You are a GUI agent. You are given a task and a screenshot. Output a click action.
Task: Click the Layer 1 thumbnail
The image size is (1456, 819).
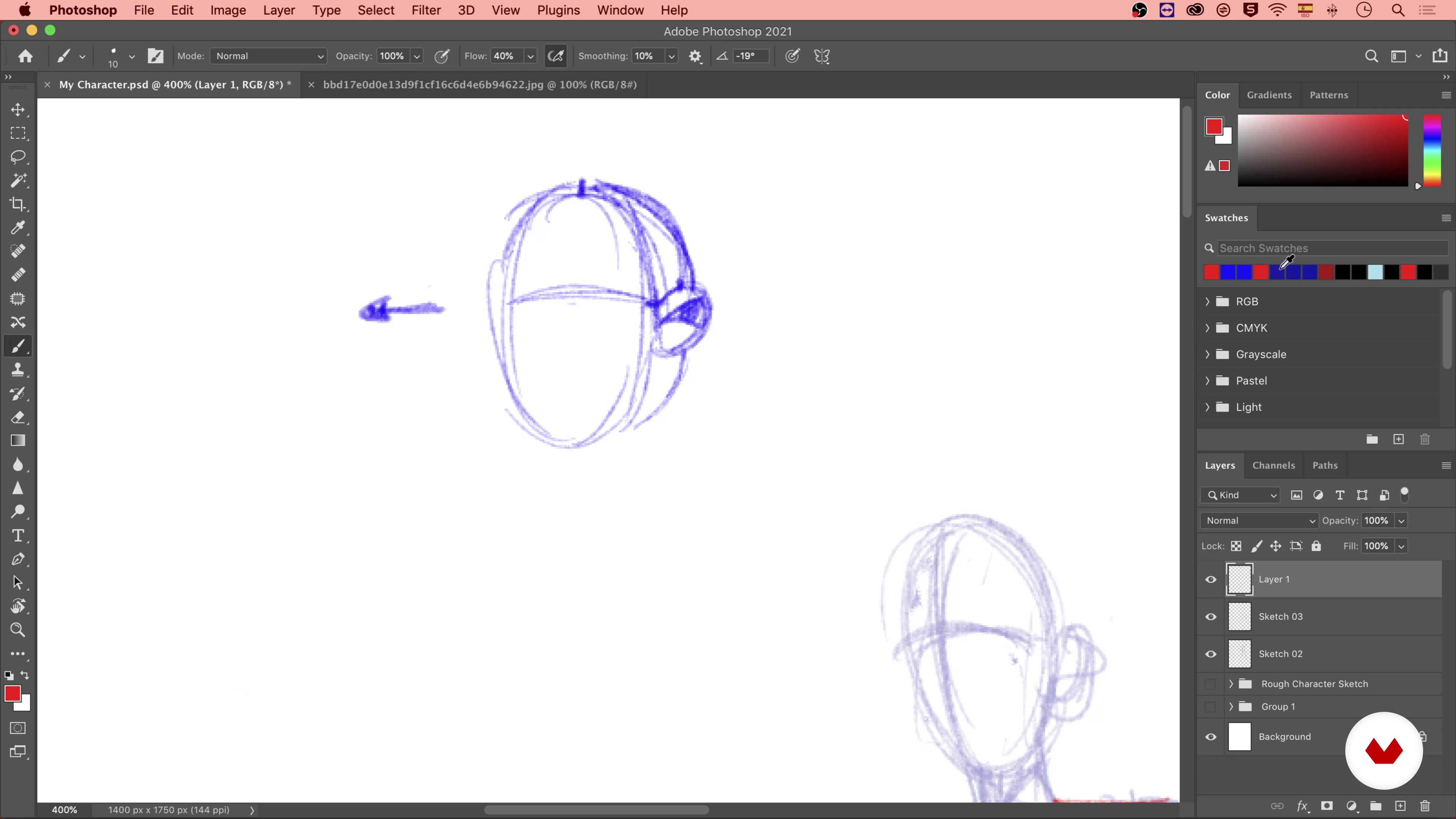(1239, 579)
